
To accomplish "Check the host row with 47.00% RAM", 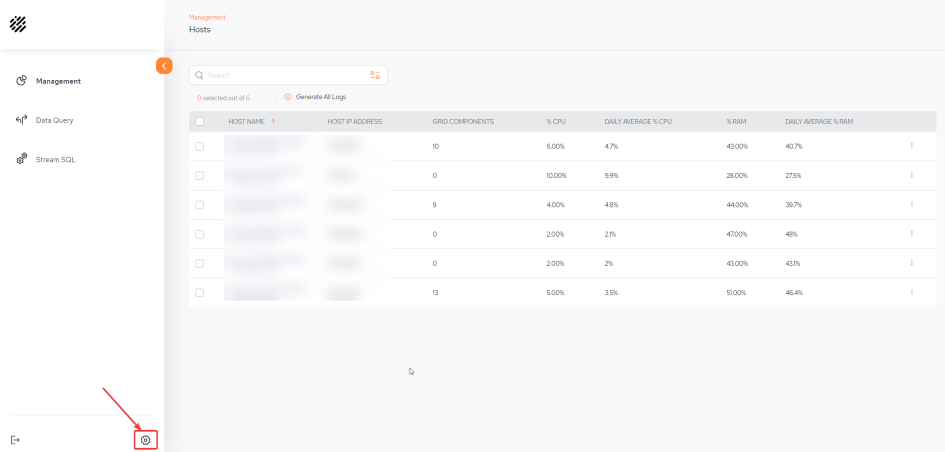I will (x=199, y=234).
